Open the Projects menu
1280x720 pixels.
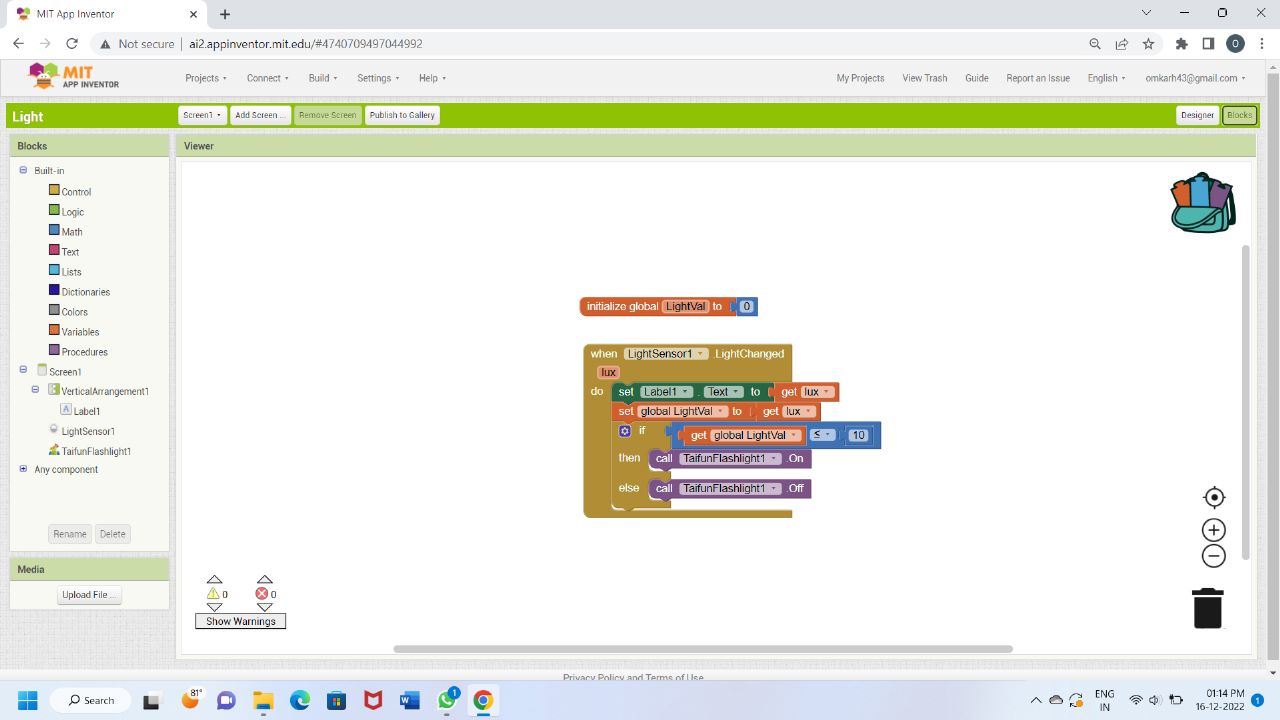[205, 78]
